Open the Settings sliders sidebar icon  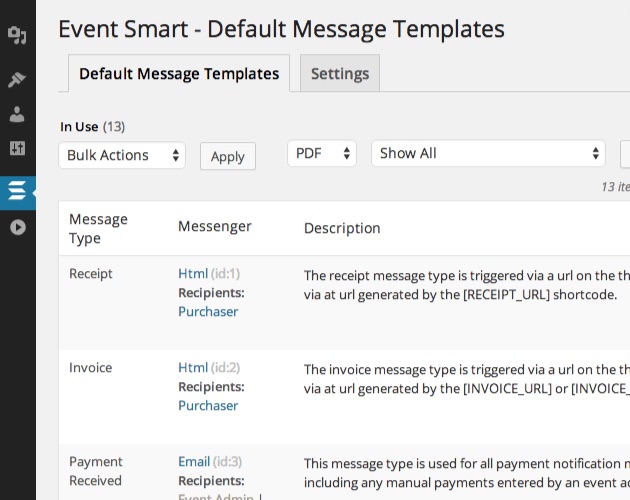[x=17, y=148]
